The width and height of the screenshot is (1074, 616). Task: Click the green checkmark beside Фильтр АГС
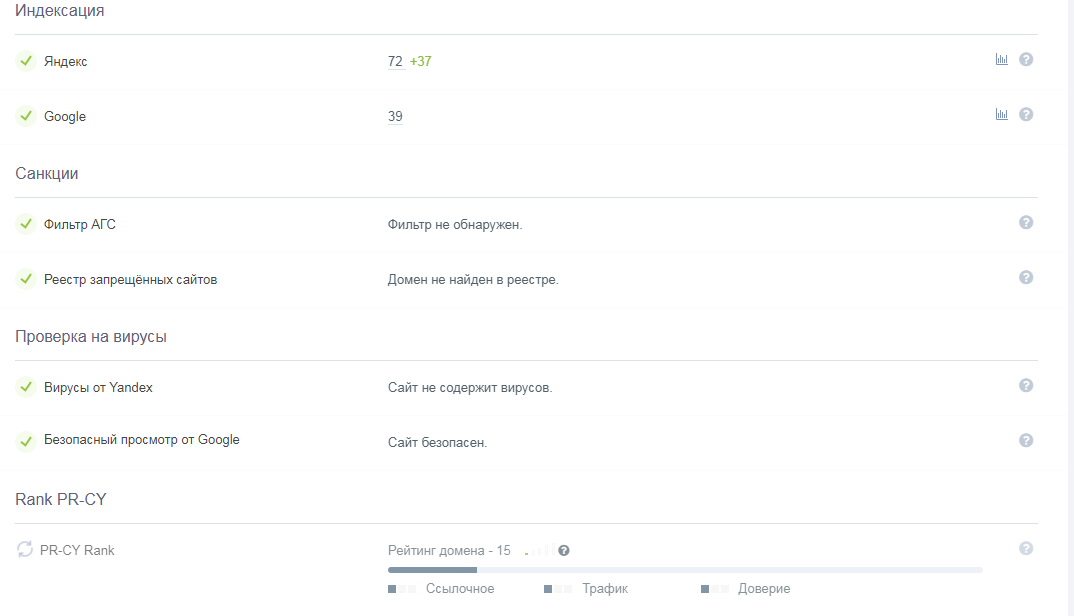[26, 224]
